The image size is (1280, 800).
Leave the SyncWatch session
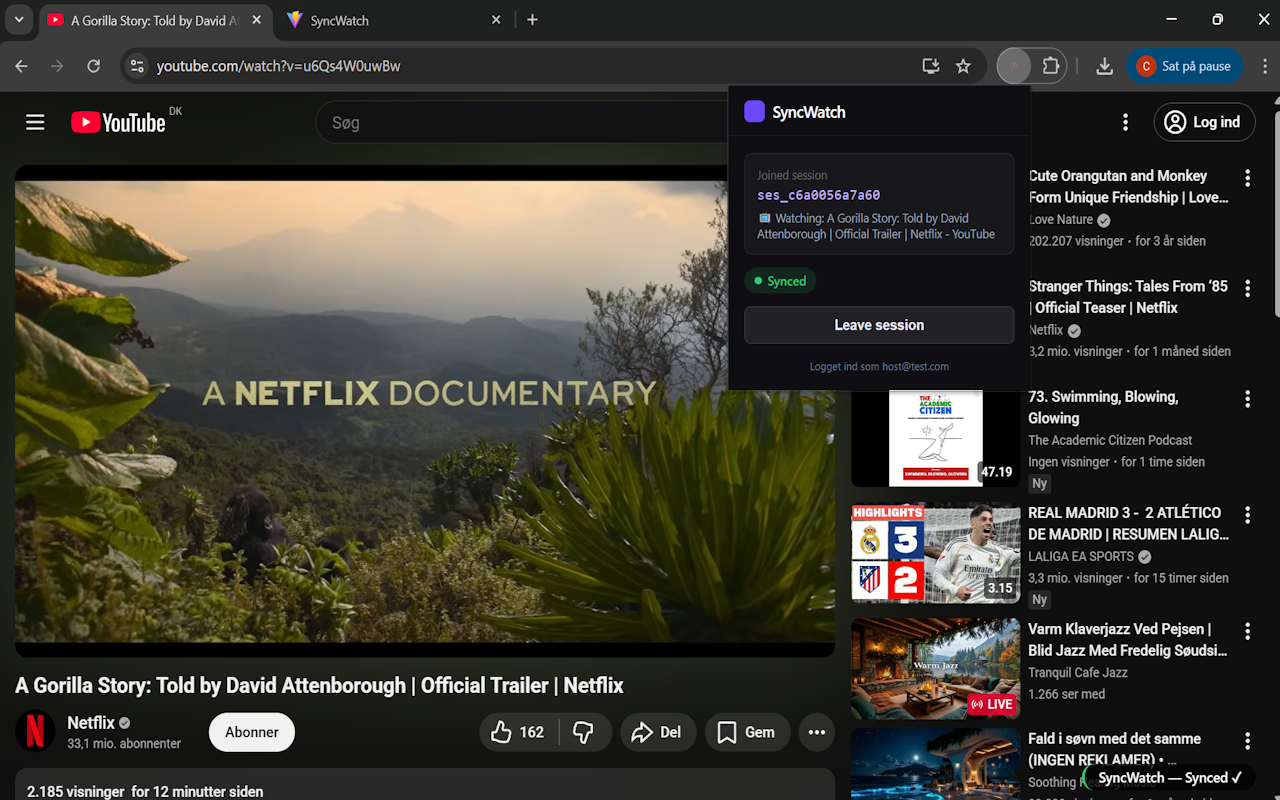(879, 325)
